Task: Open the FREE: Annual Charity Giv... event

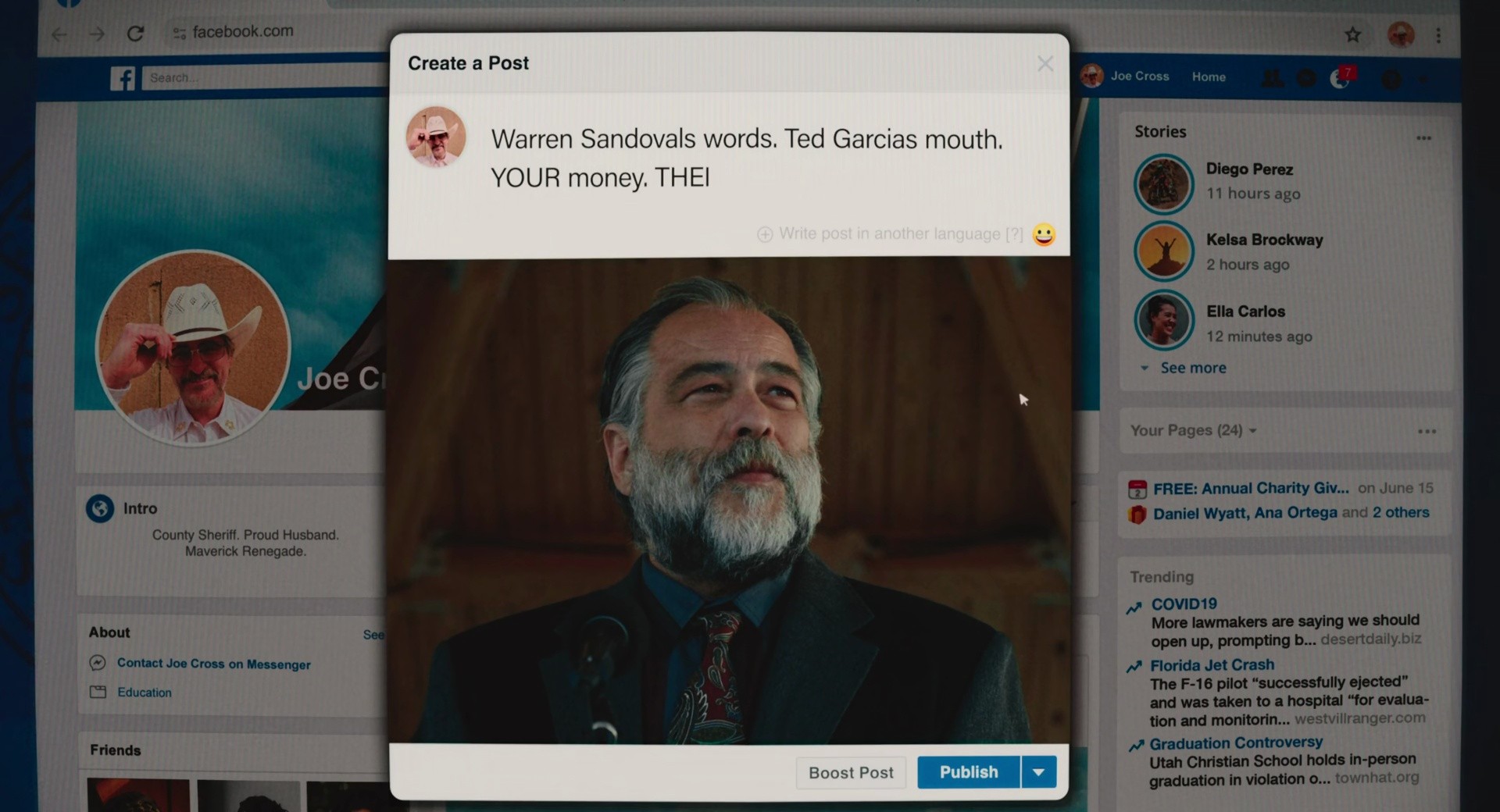Action: point(1251,489)
